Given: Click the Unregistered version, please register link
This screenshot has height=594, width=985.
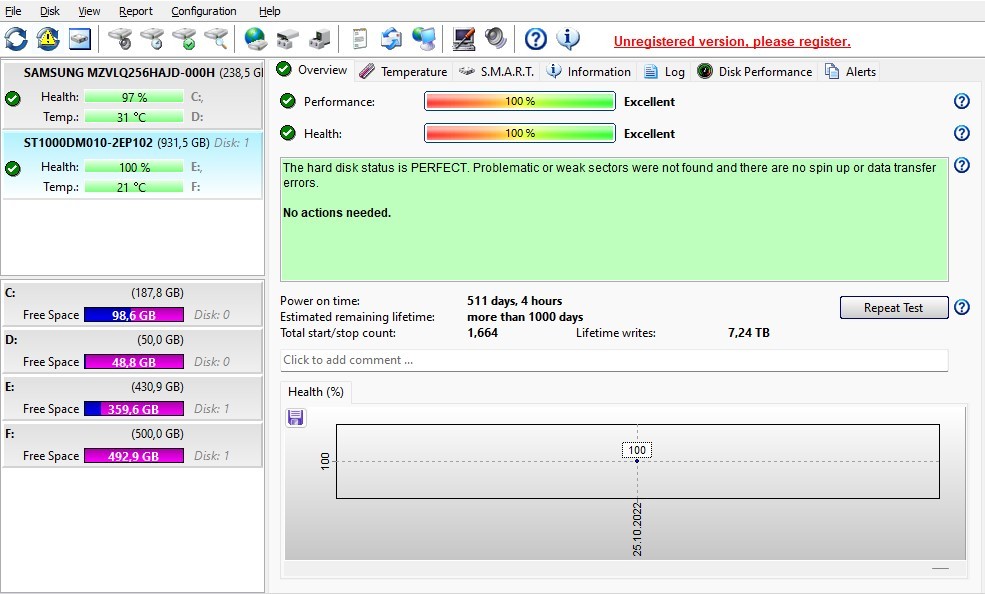Looking at the screenshot, I should pyautogui.click(x=732, y=41).
